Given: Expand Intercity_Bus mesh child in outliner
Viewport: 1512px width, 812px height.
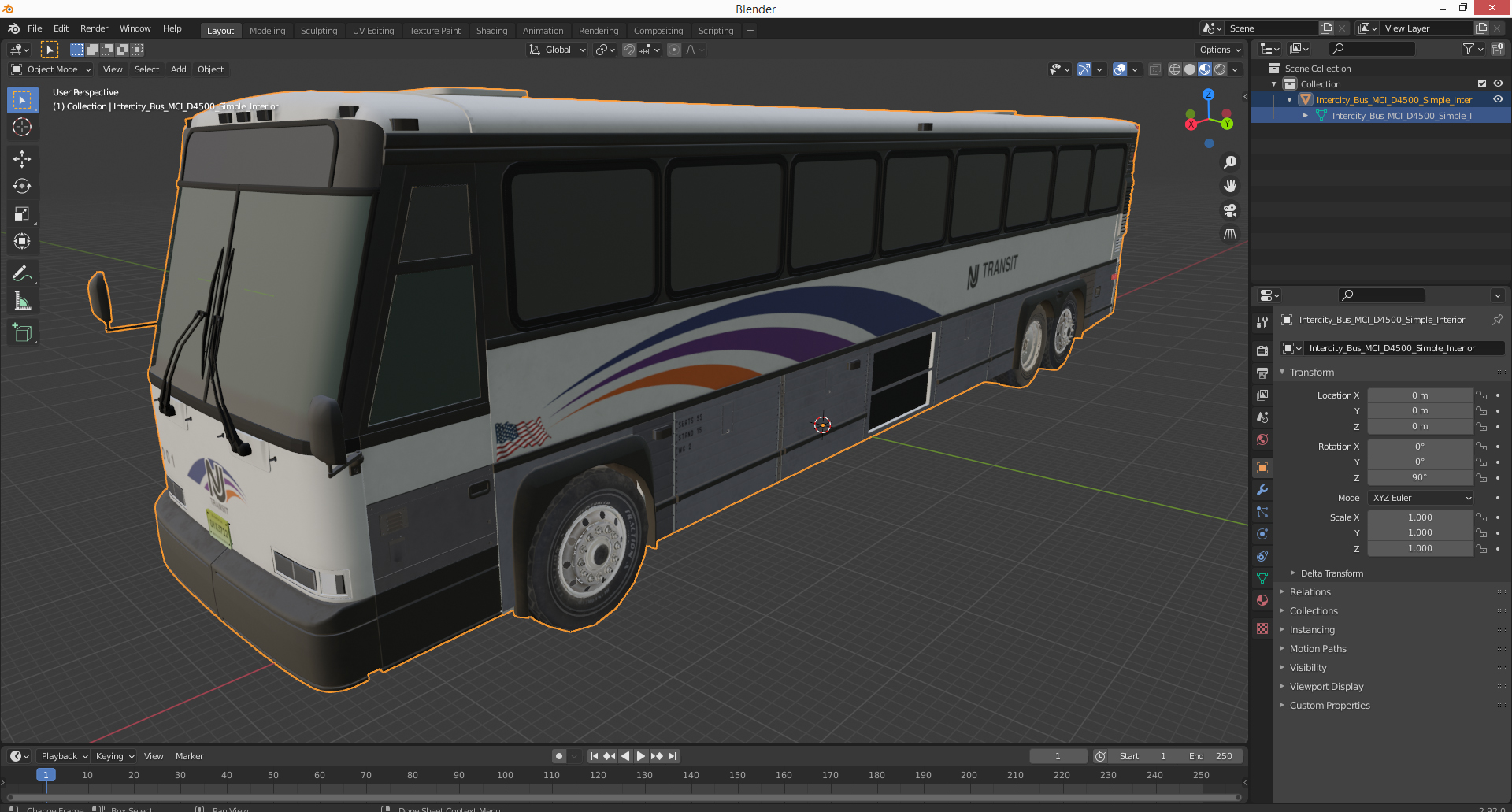Looking at the screenshot, I should point(1306,116).
